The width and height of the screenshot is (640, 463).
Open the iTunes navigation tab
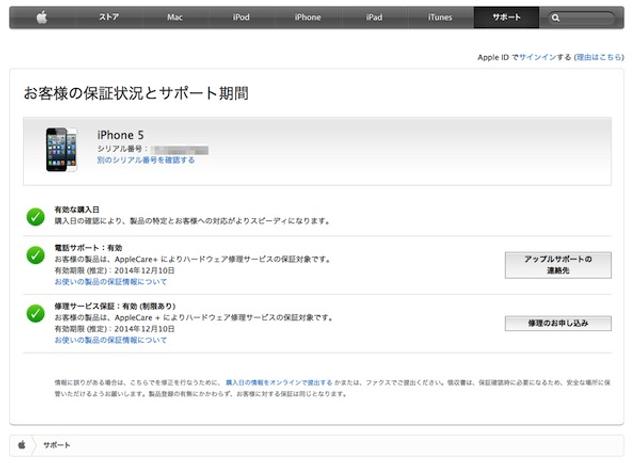tap(440, 17)
